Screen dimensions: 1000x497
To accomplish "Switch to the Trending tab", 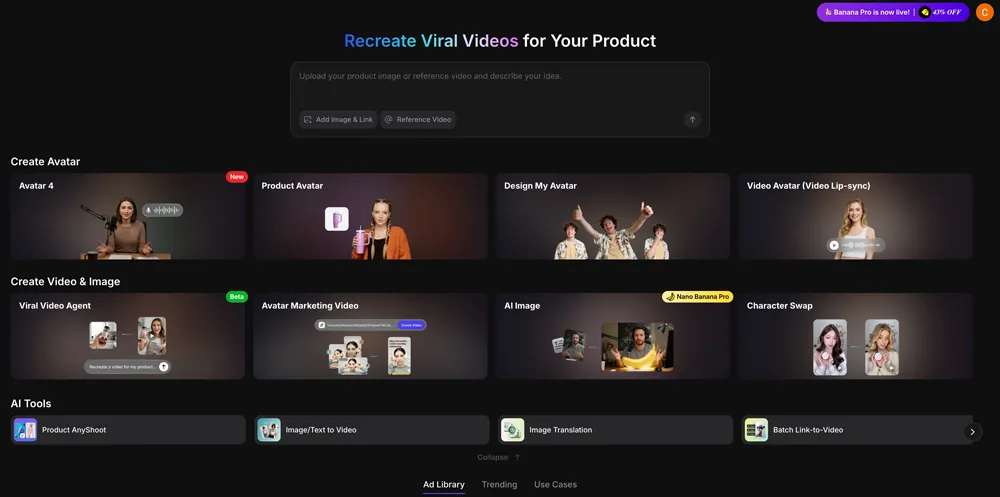I will pyautogui.click(x=499, y=484).
